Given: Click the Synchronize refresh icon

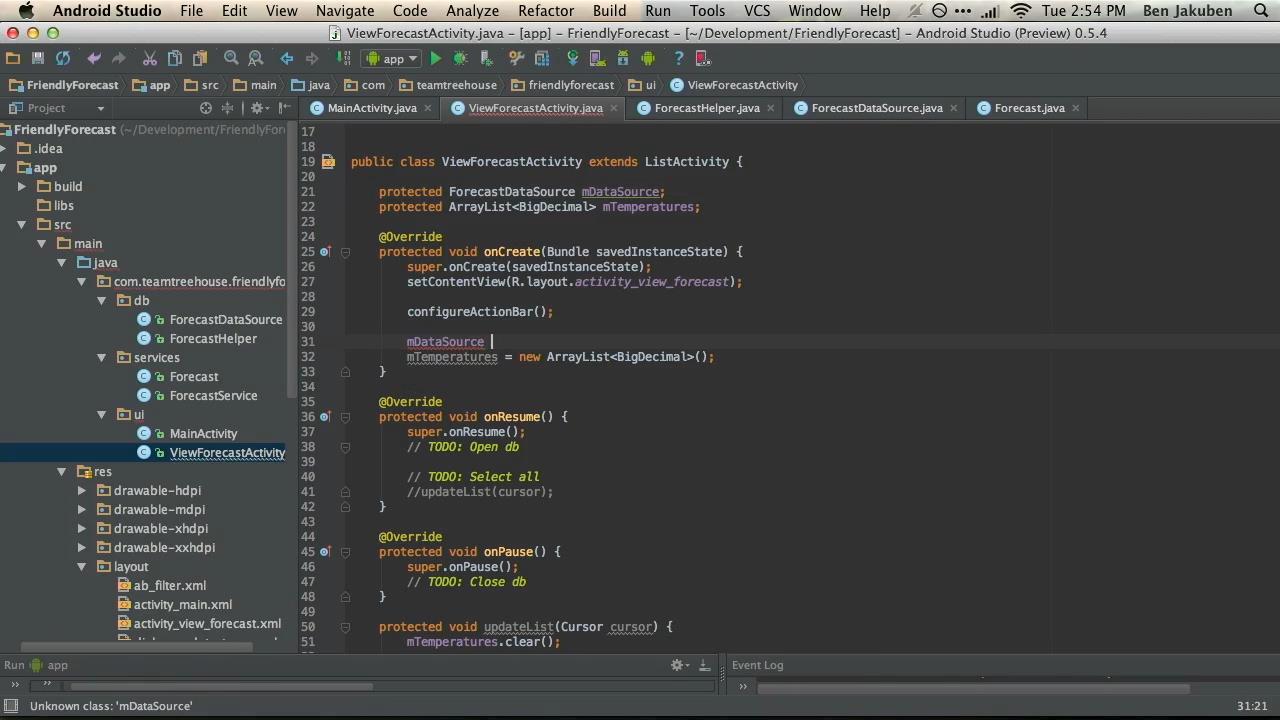Looking at the screenshot, I should [63, 59].
